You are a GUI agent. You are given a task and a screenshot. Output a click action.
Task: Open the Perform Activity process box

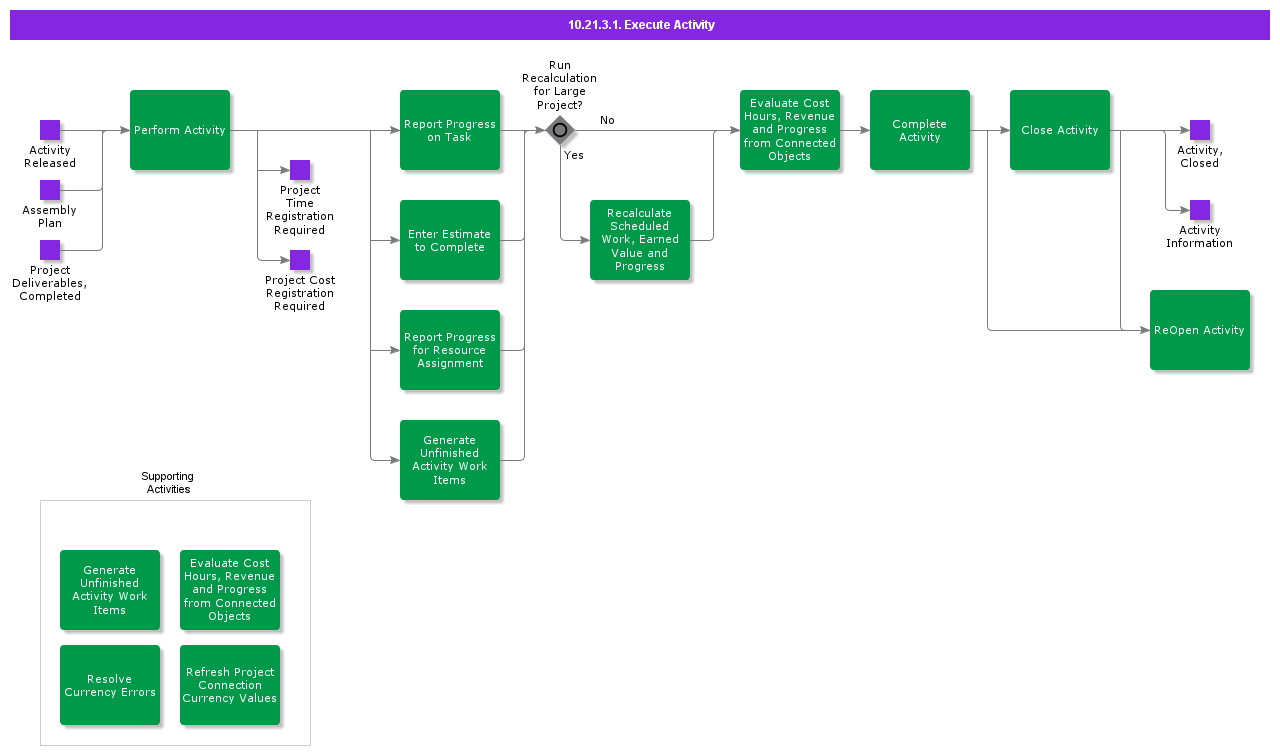pyautogui.click(x=180, y=130)
